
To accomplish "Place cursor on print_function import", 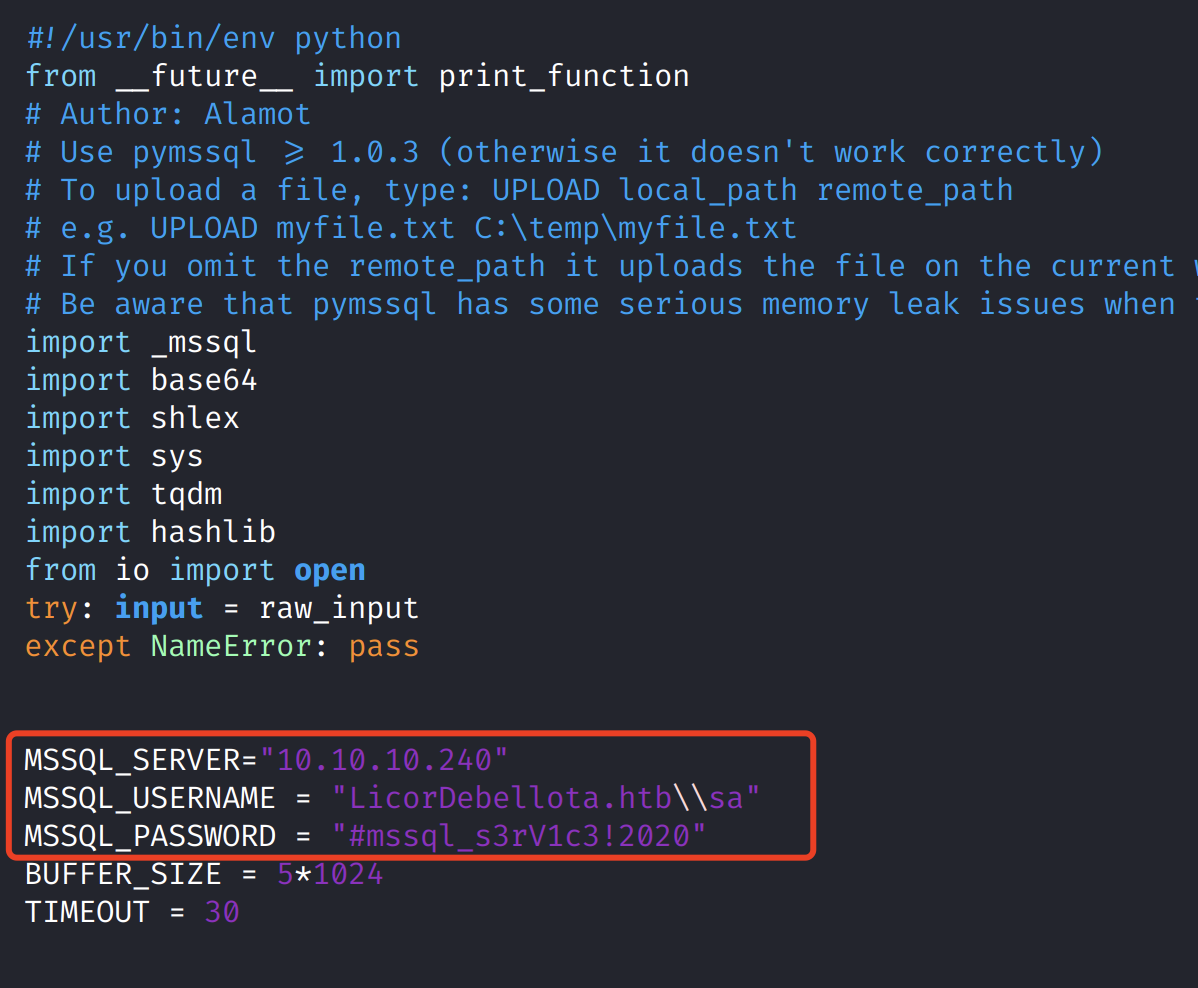I will click(x=563, y=76).
